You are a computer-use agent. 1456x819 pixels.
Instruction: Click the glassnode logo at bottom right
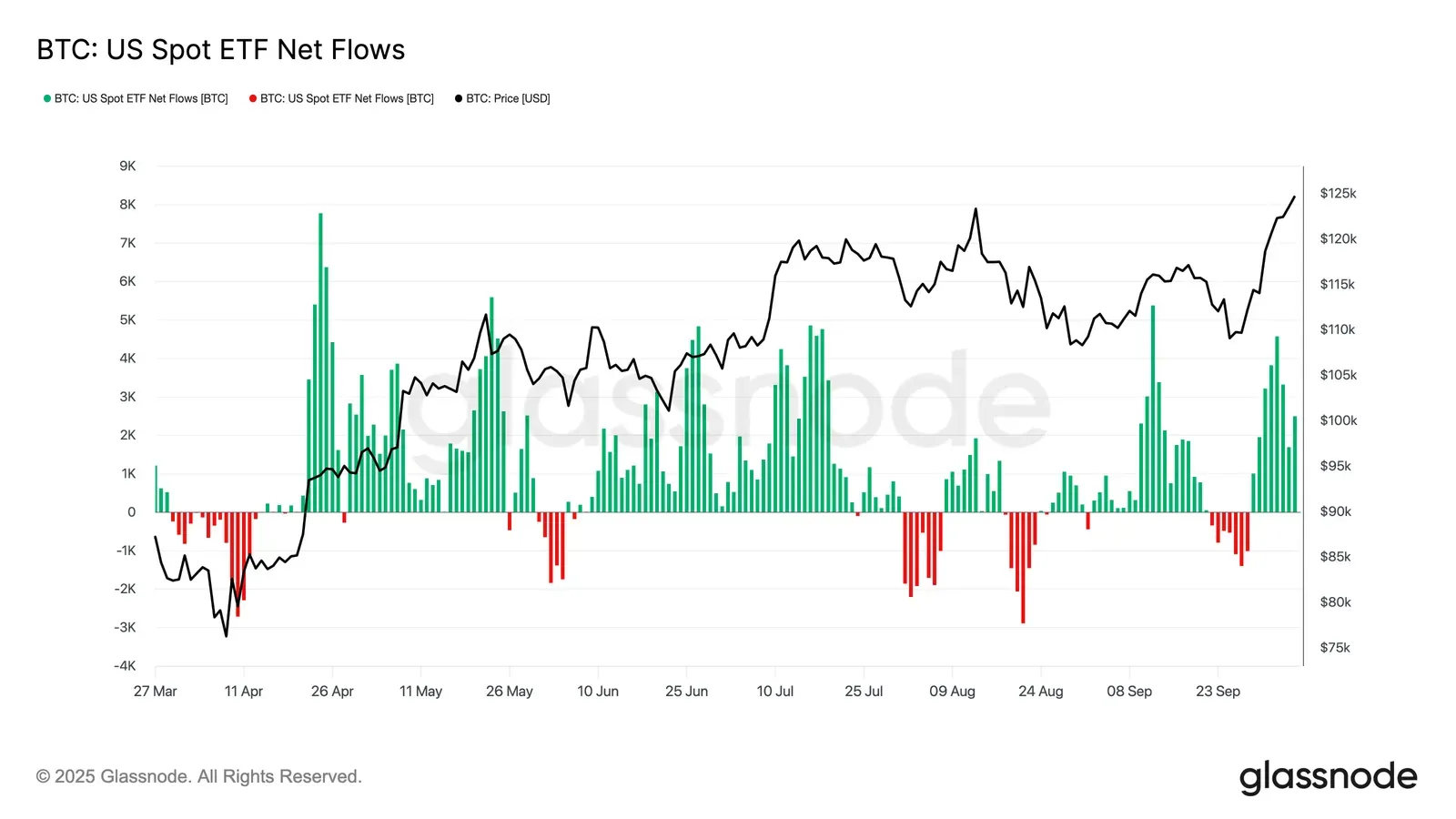click(x=1328, y=777)
